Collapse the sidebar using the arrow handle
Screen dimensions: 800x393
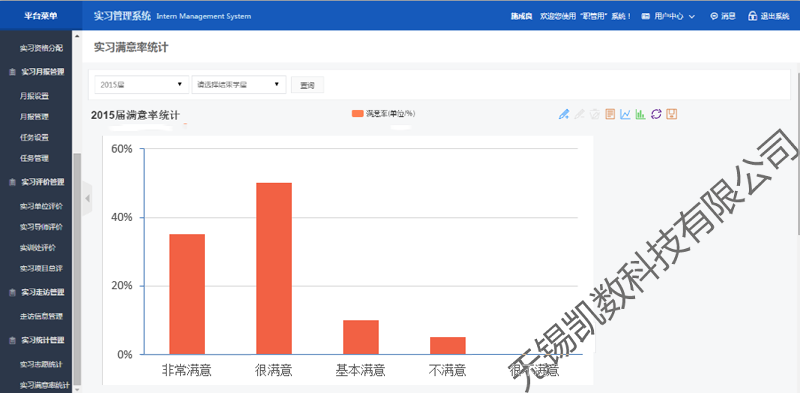pos(87,198)
